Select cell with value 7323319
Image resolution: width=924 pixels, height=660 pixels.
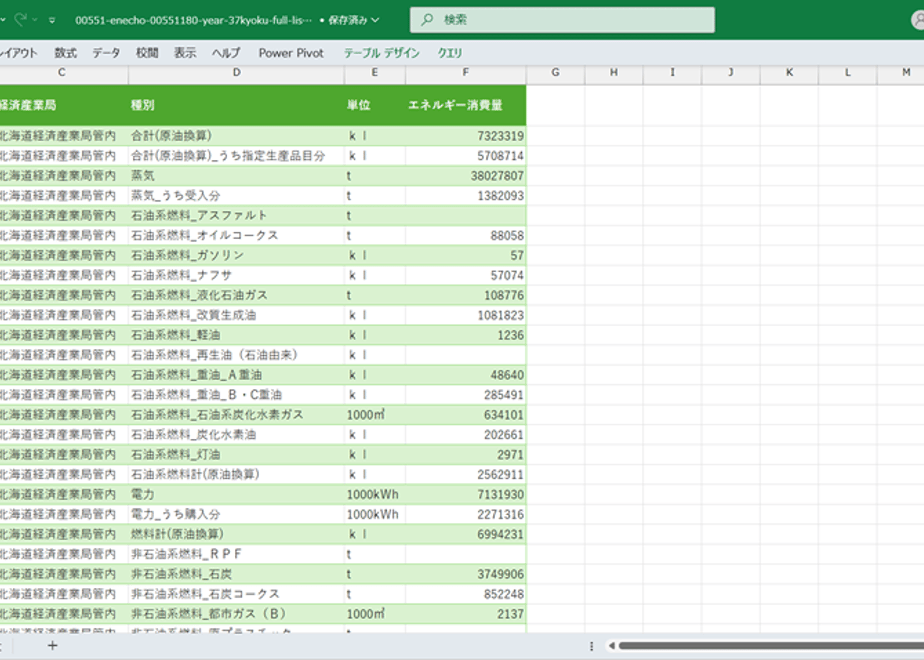click(466, 136)
